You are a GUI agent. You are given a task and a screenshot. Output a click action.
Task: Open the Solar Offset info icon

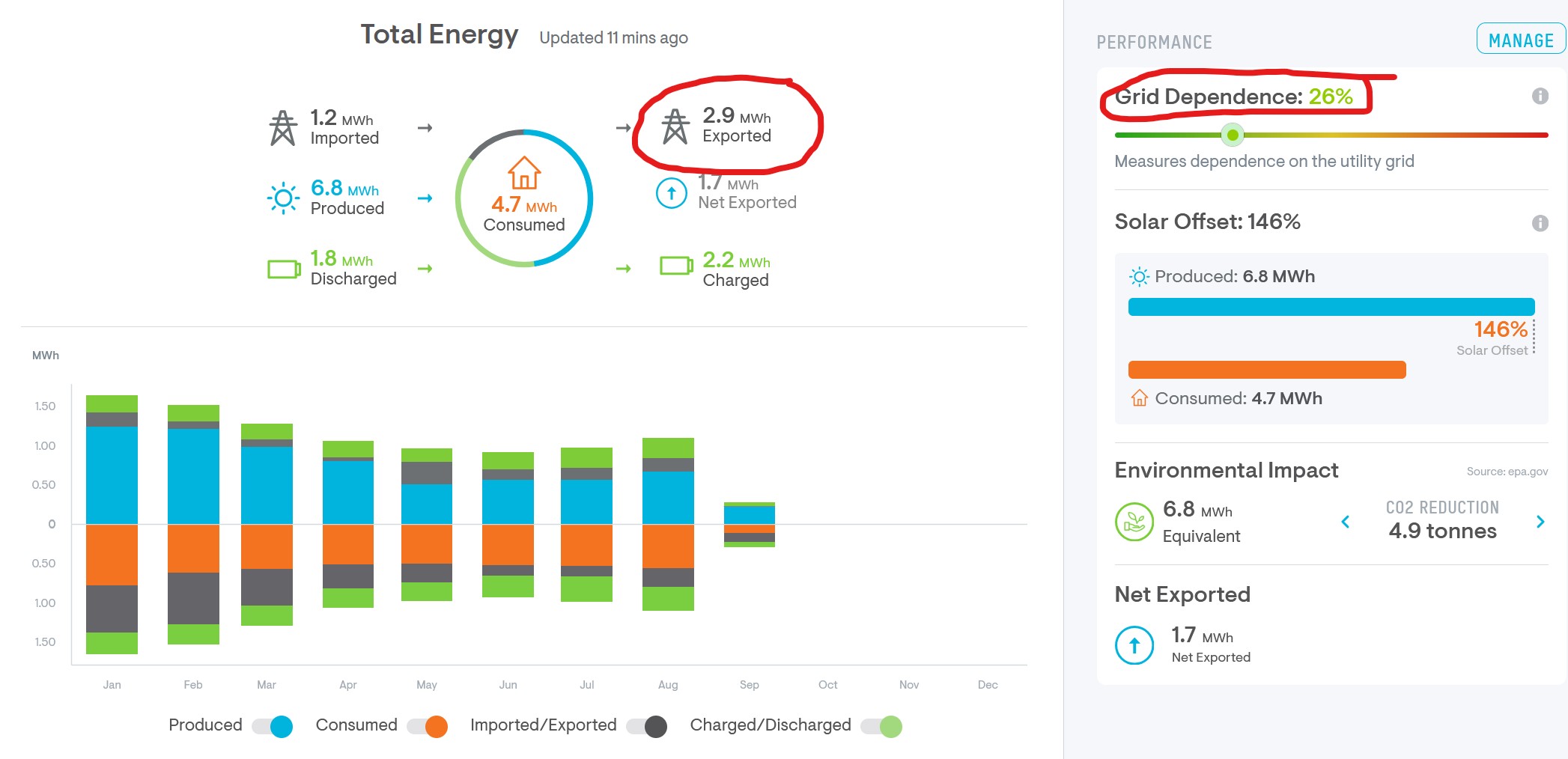coord(1541,222)
